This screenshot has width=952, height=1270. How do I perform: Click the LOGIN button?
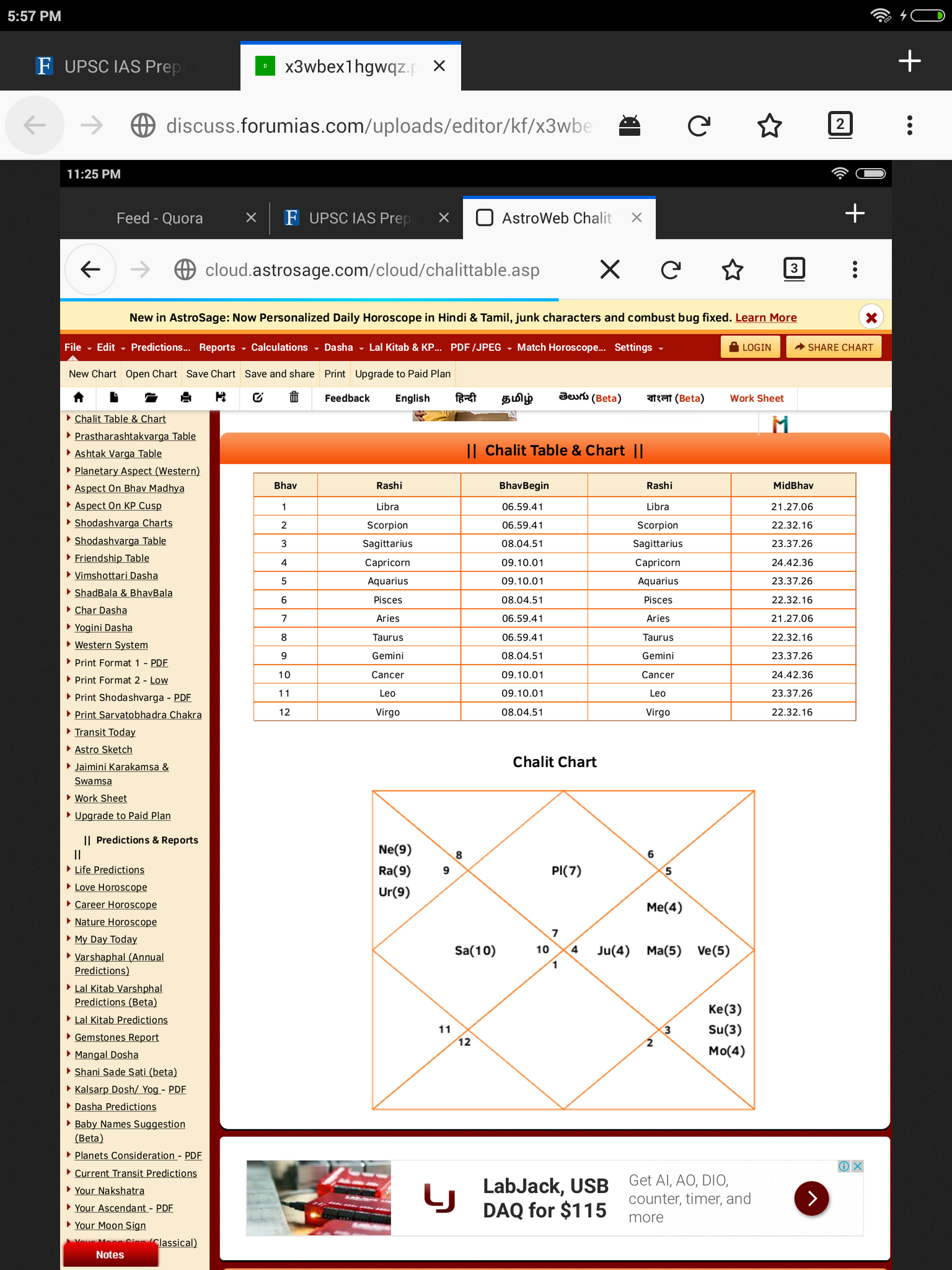pyautogui.click(x=750, y=347)
